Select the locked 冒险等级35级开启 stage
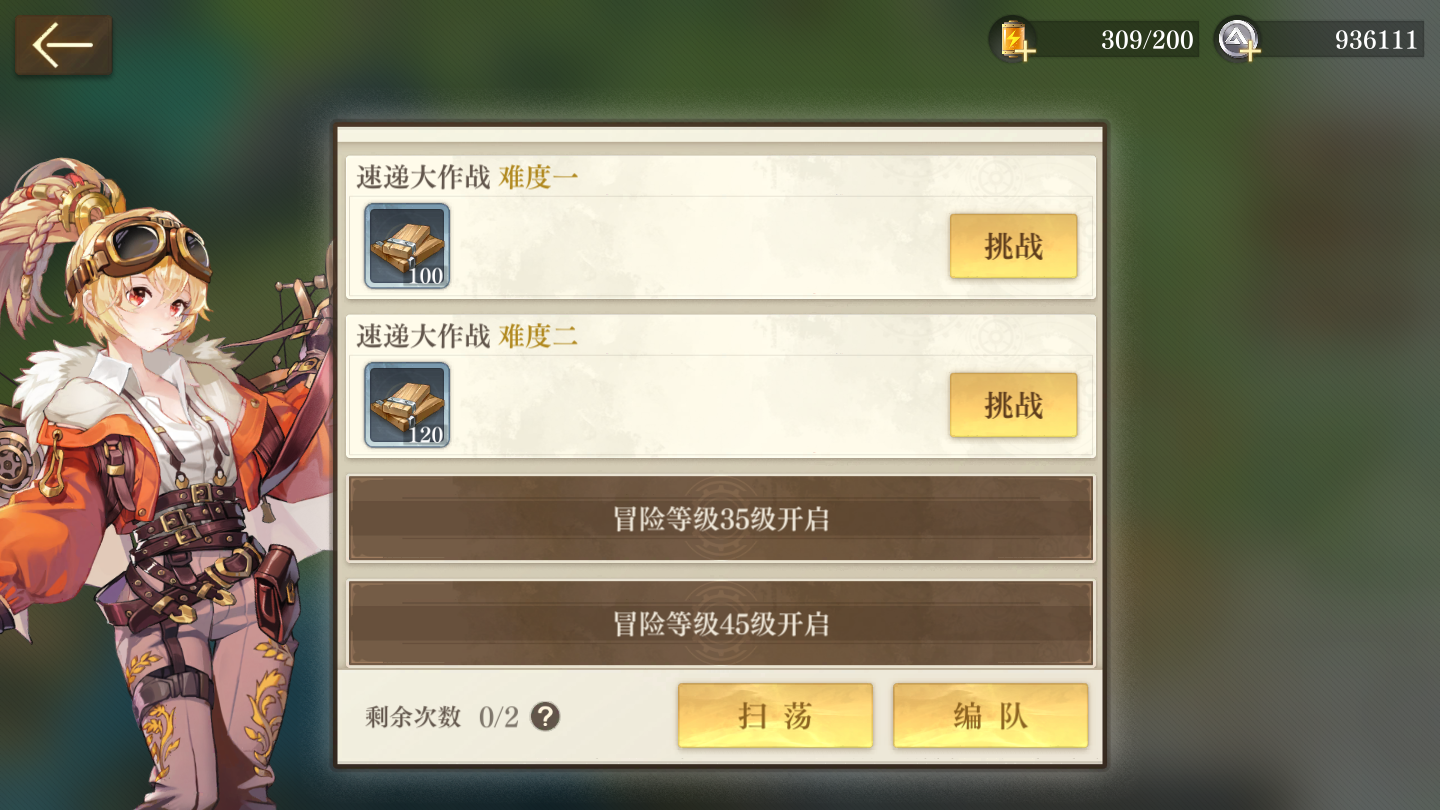Viewport: 1440px width, 810px height. tap(721, 519)
